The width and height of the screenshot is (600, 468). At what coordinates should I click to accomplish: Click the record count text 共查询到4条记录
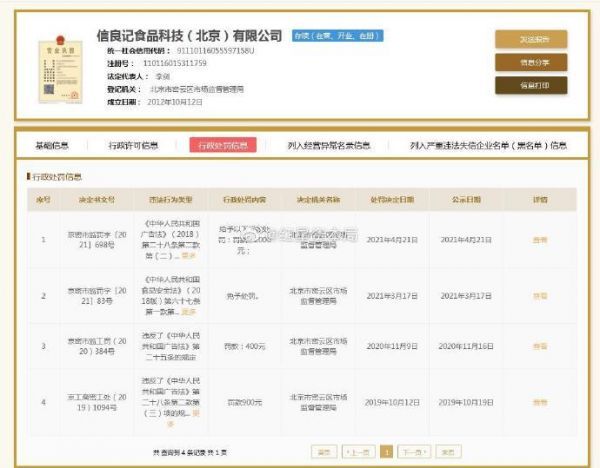pyautogui.click(x=189, y=452)
